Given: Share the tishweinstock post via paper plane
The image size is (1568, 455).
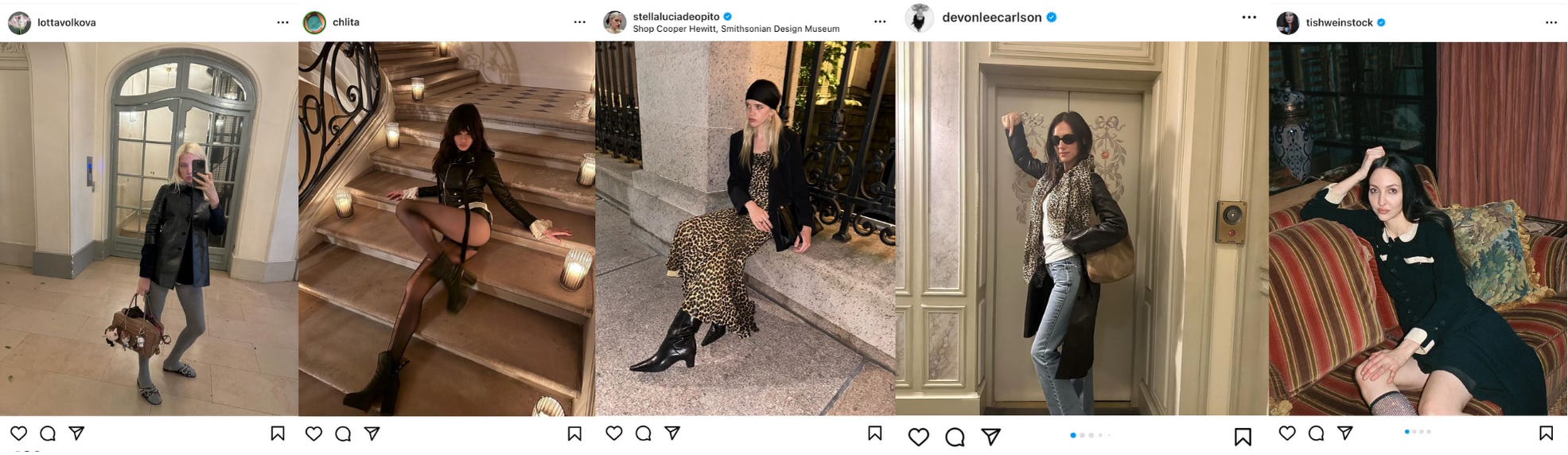Looking at the screenshot, I should coord(1345,433).
